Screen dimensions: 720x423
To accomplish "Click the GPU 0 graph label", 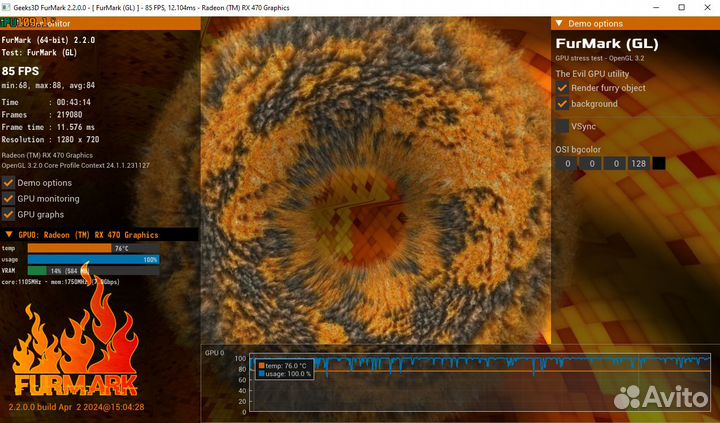I will point(214,353).
